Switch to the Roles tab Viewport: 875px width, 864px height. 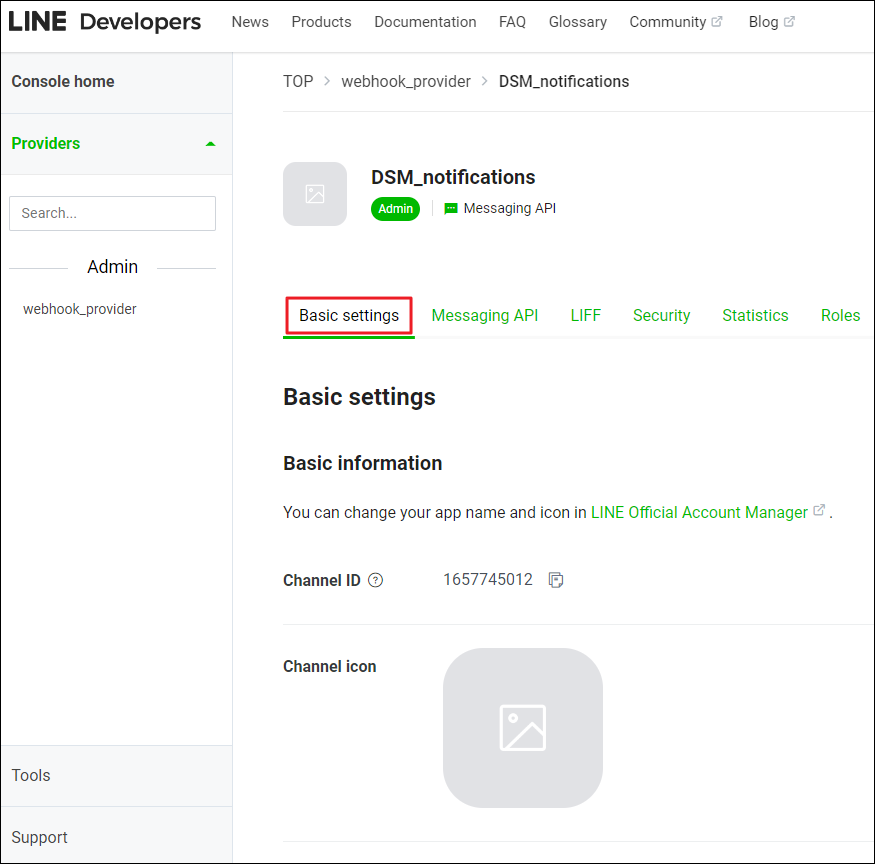(x=840, y=316)
